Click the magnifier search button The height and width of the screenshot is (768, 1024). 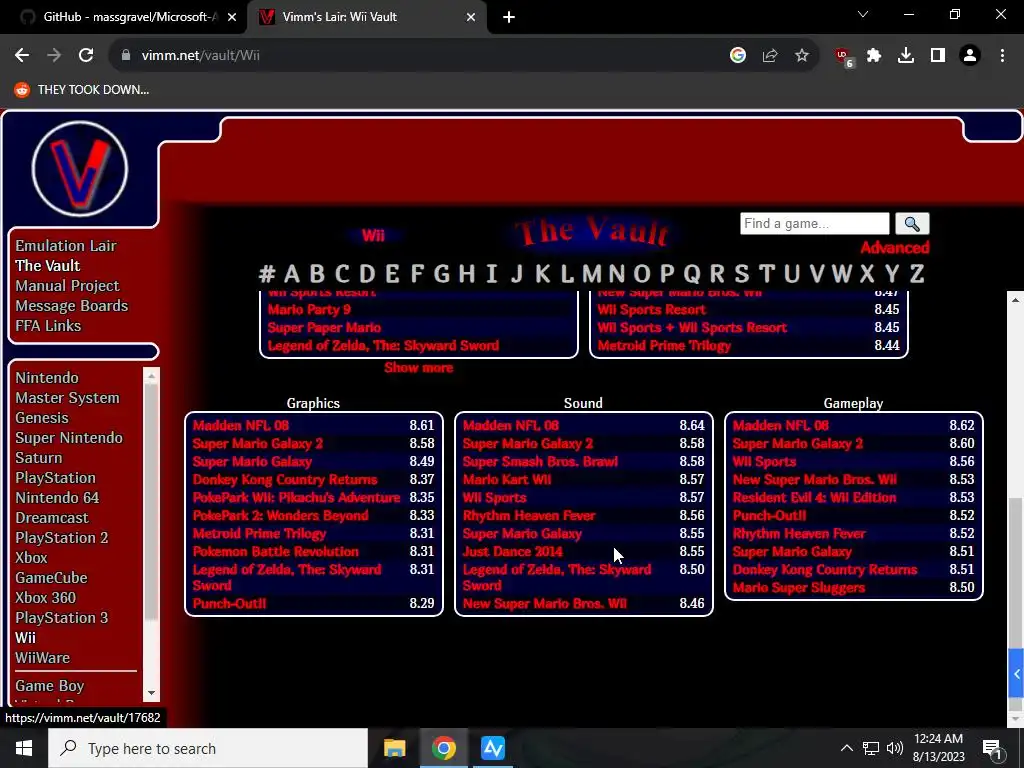pos(912,224)
